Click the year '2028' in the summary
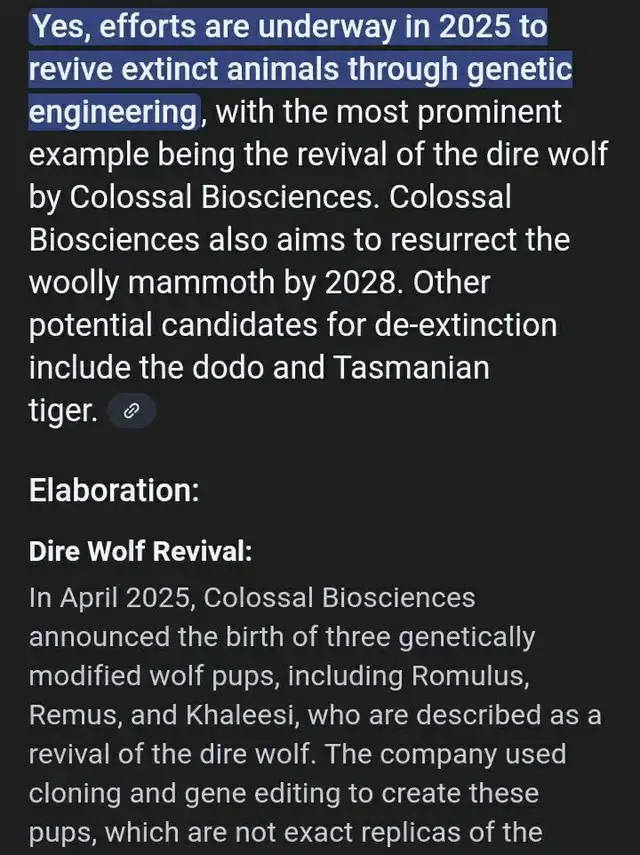The image size is (640, 855). coord(360,282)
